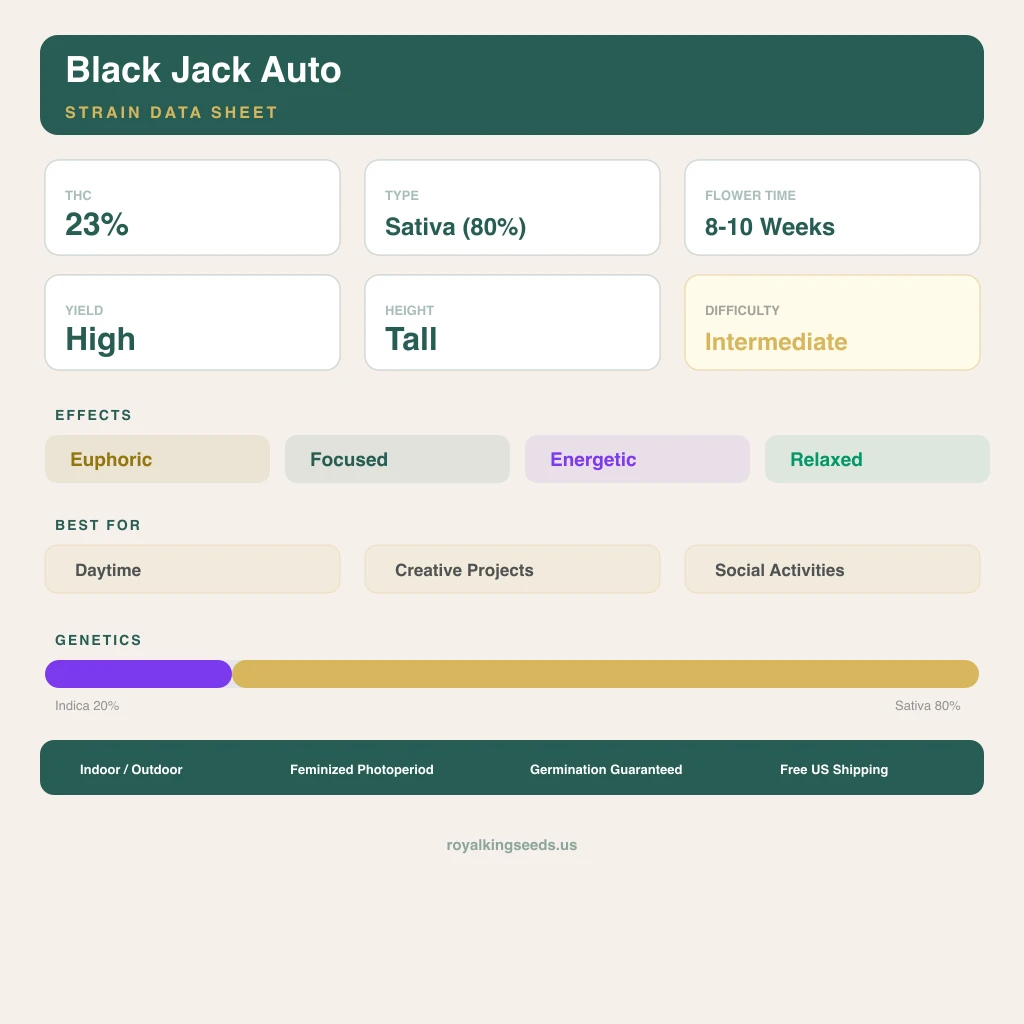Select the THC 23% card
1024x1024 pixels.
coord(192,208)
